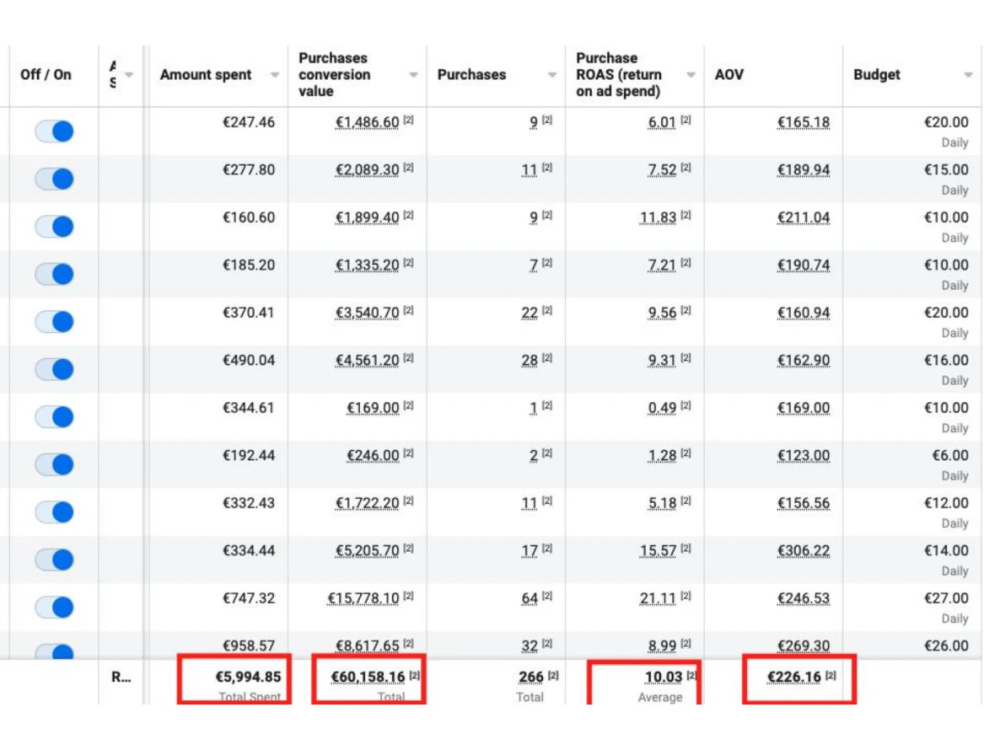
Task: Click the AOV column header
Action: pyautogui.click(x=729, y=75)
